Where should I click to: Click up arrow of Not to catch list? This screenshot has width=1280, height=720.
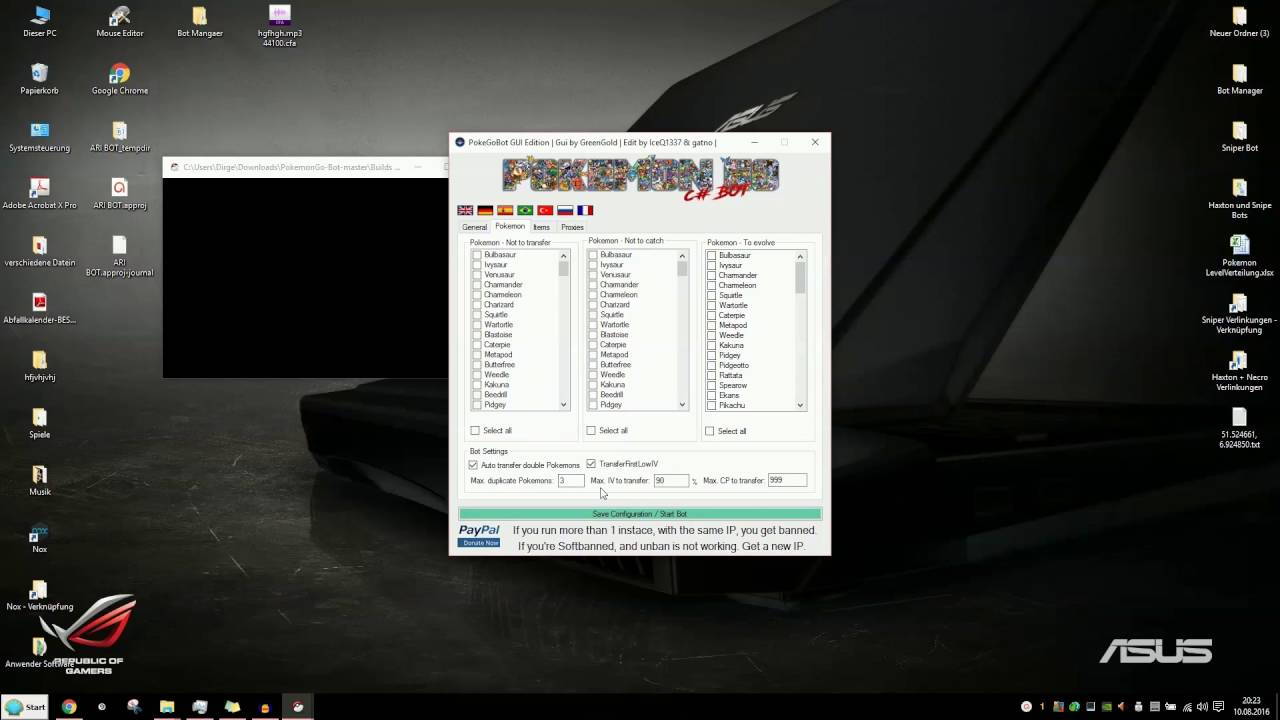coord(682,255)
